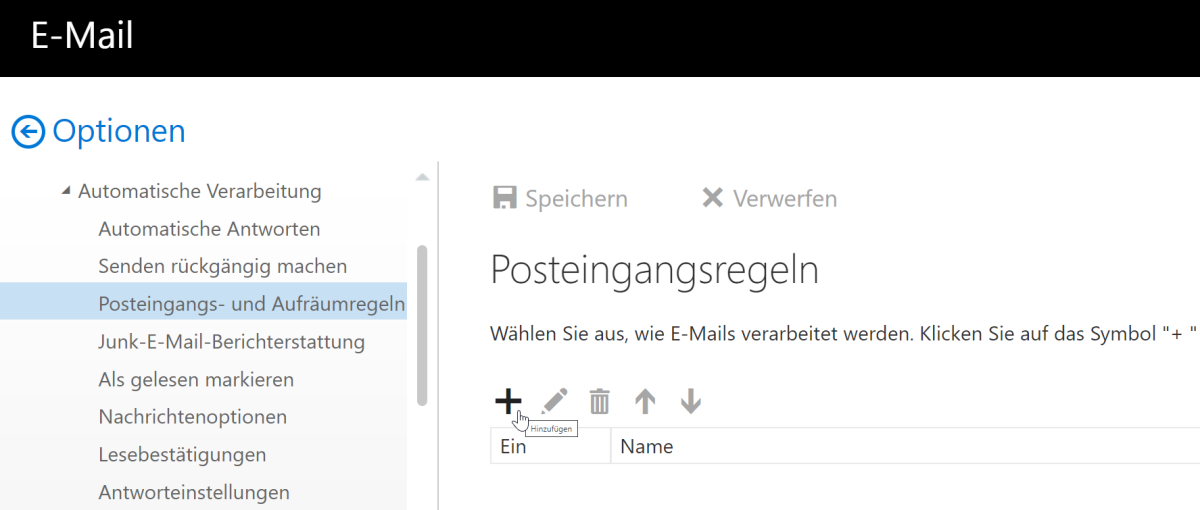Click the sidebar scroll up arrow
This screenshot has height=510, width=1200.
pos(422,177)
